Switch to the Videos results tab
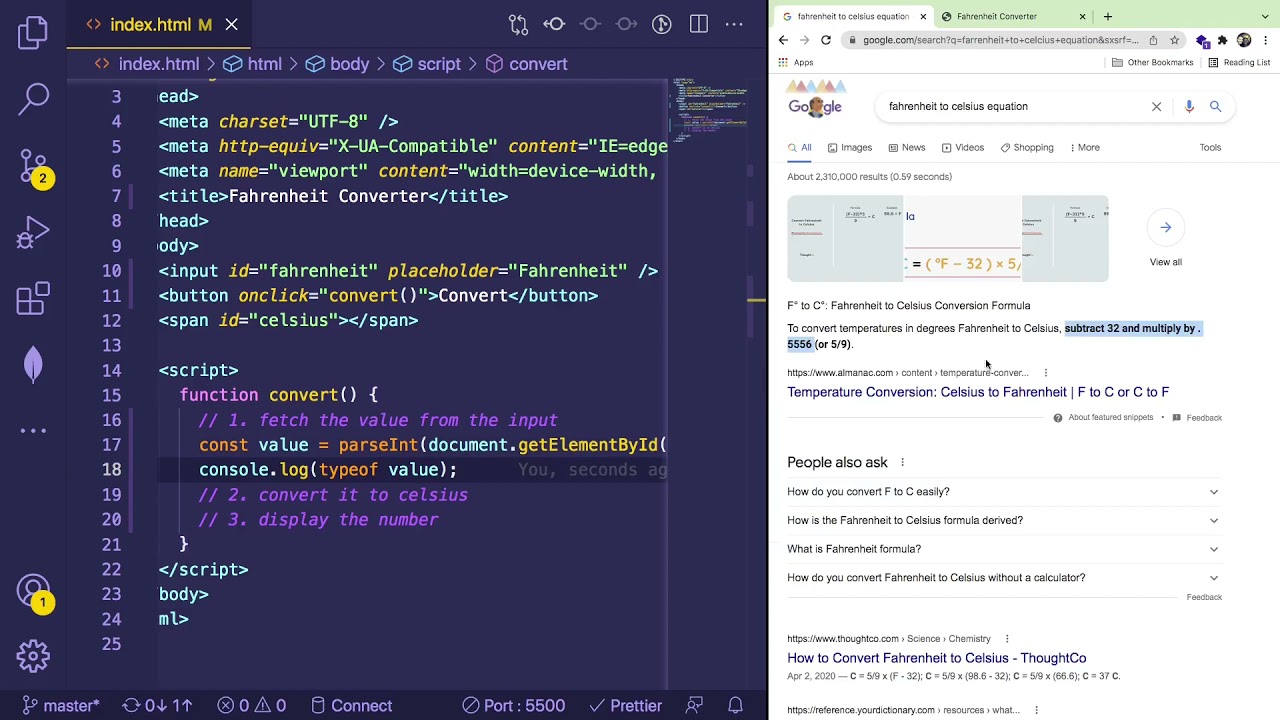1280x720 pixels. pyautogui.click(x=963, y=147)
